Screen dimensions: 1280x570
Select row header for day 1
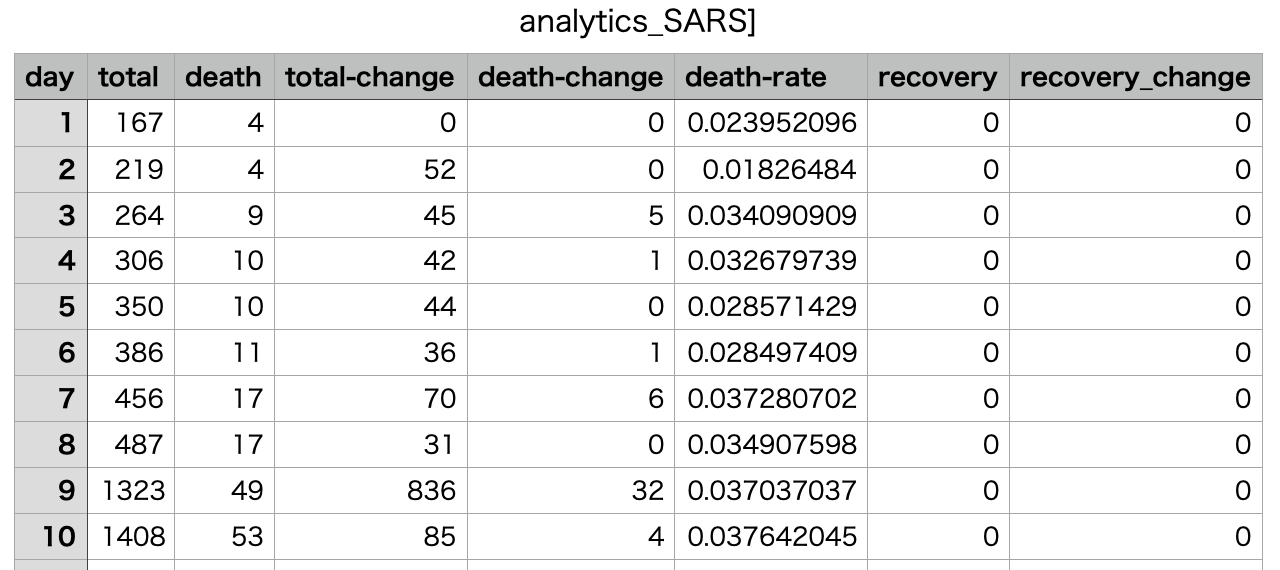coord(51,123)
